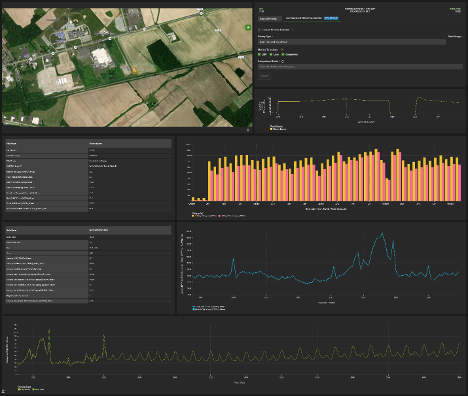Click the green square marker on the map
The height and width of the screenshot is (396, 468).
(x=248, y=27)
